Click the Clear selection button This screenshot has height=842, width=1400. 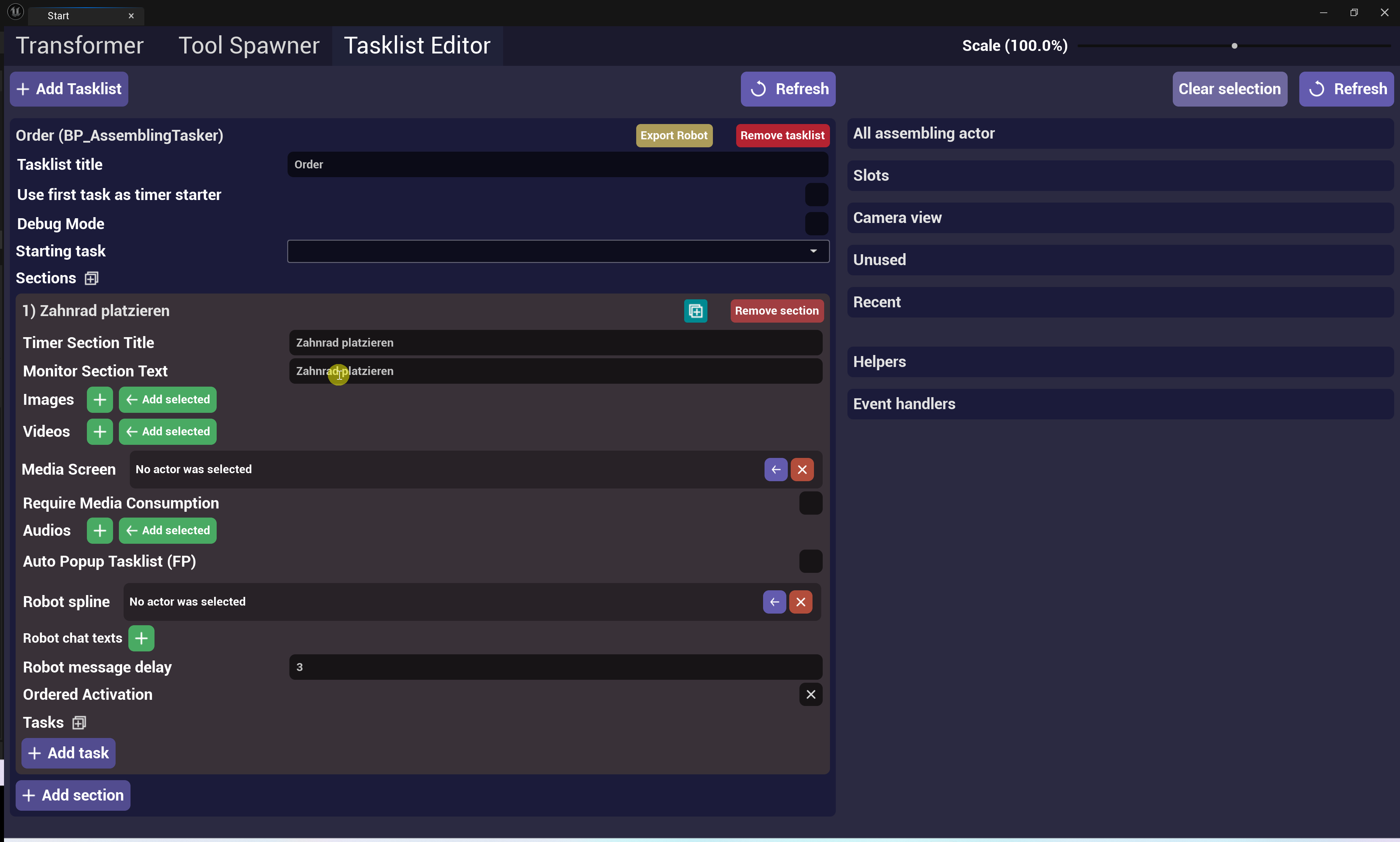point(1229,89)
